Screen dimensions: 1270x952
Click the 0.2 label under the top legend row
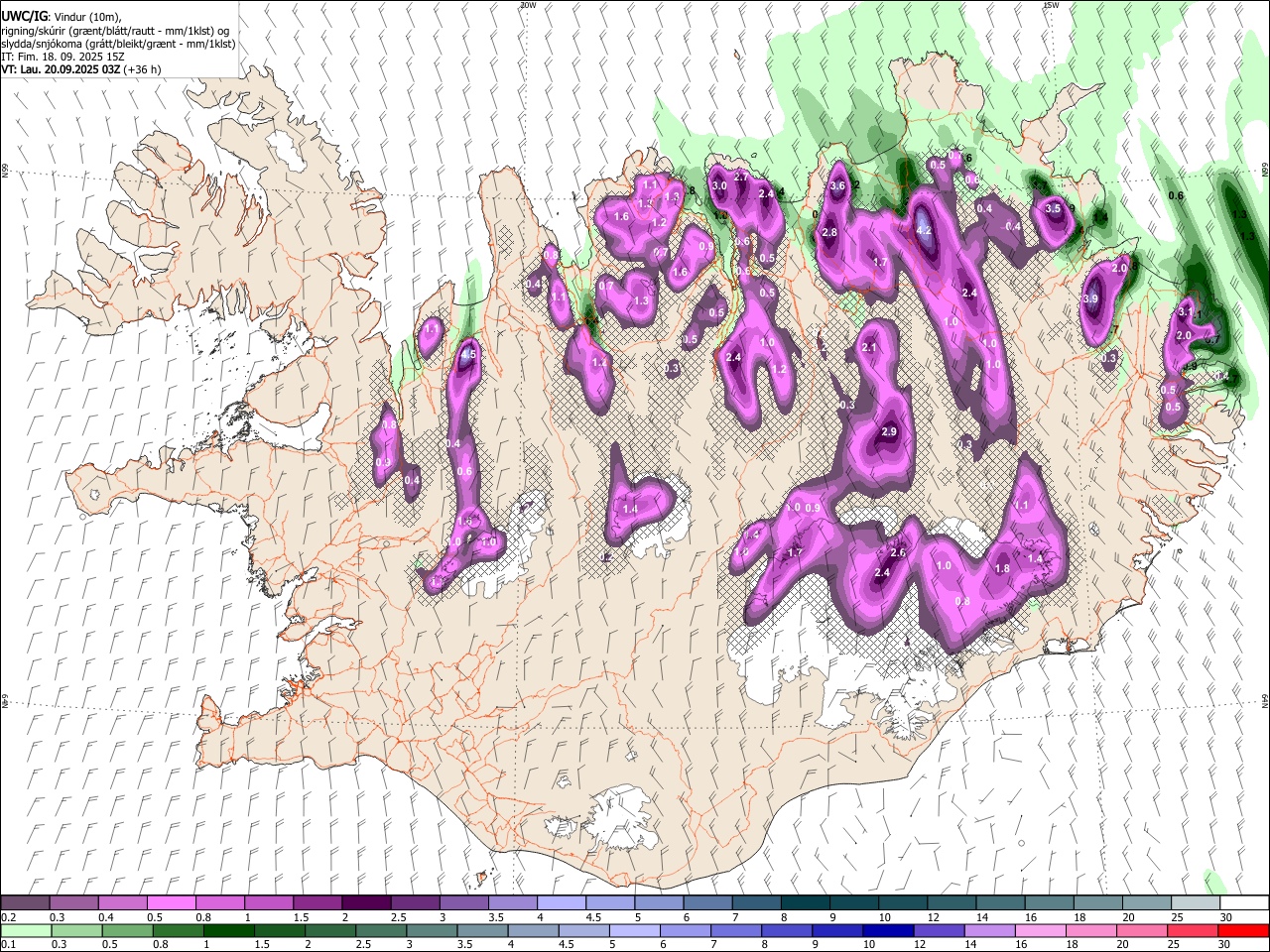(x=8, y=917)
